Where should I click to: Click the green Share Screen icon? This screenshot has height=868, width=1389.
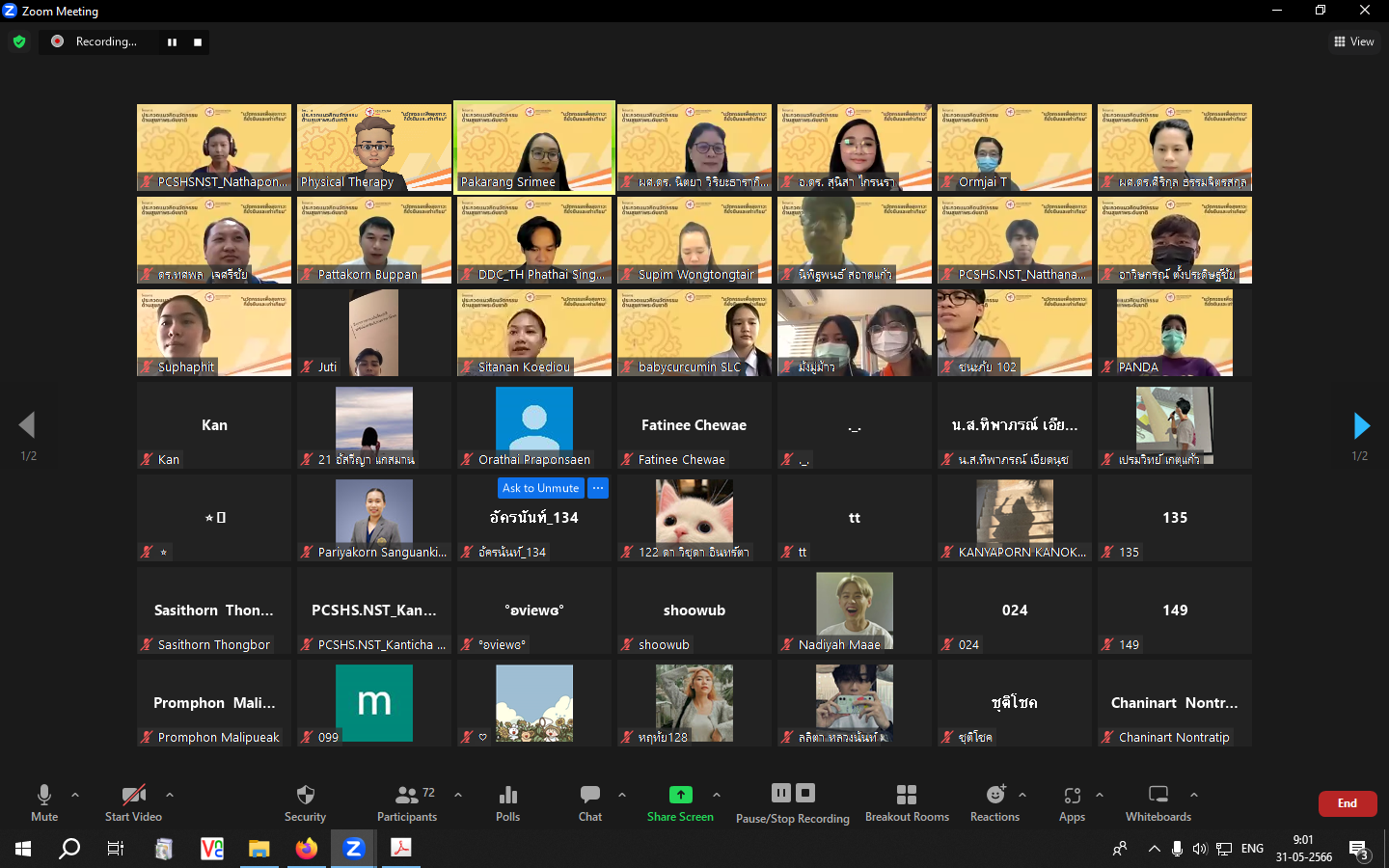pos(680,795)
